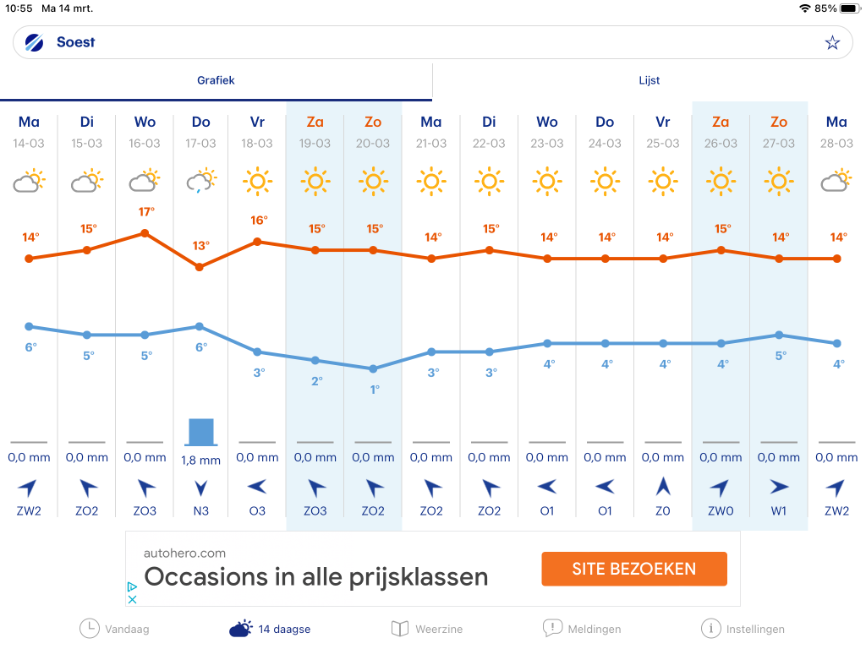
Task: Tap the favorite star icon
Action: pyautogui.click(x=832, y=43)
